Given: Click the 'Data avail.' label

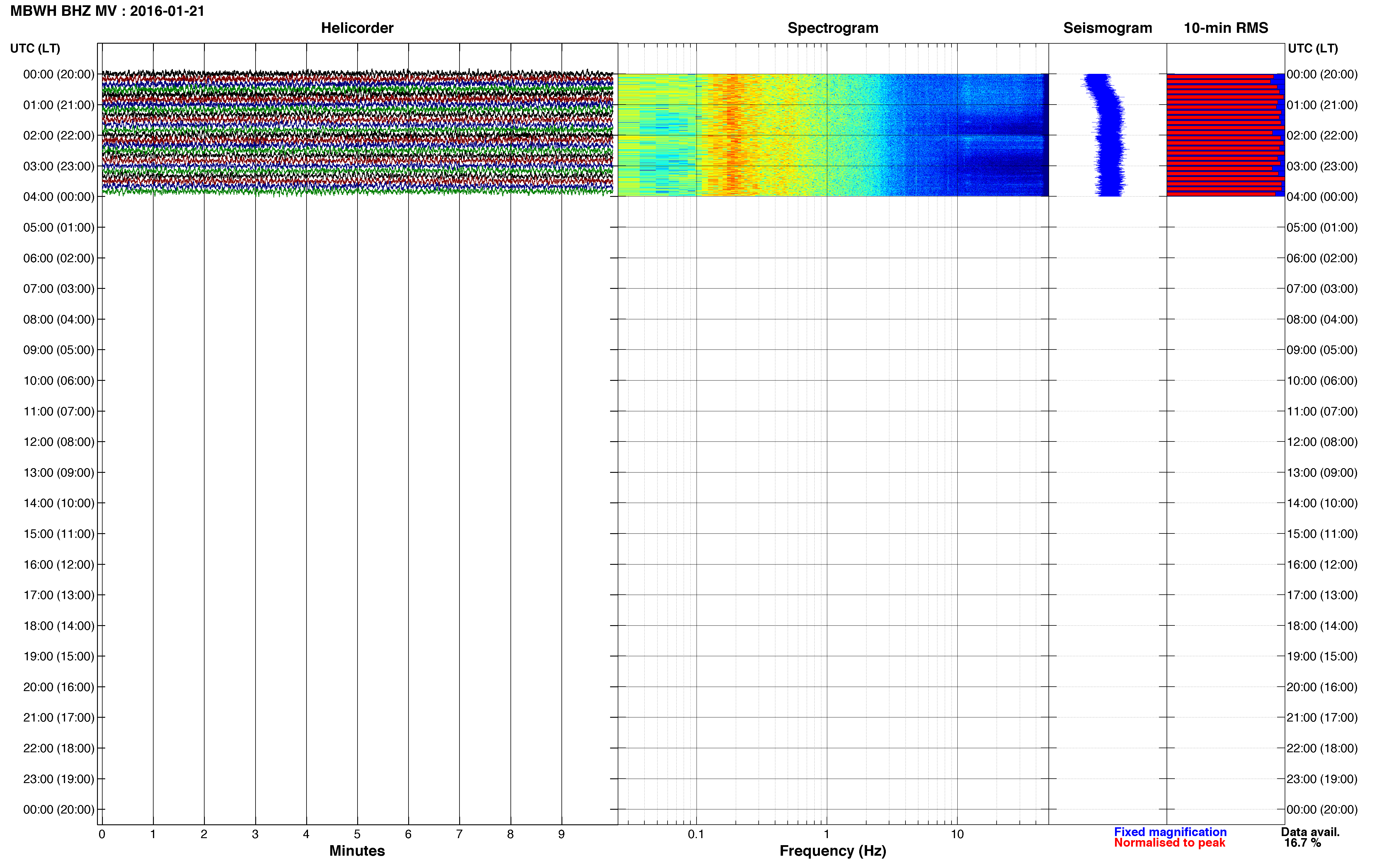Looking at the screenshot, I should tap(1310, 832).
